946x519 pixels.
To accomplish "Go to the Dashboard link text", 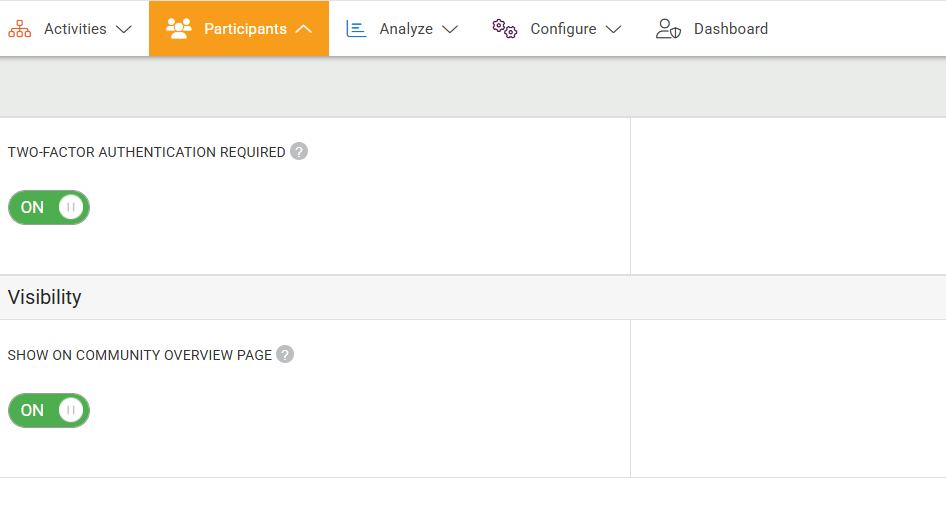I will pos(731,29).
